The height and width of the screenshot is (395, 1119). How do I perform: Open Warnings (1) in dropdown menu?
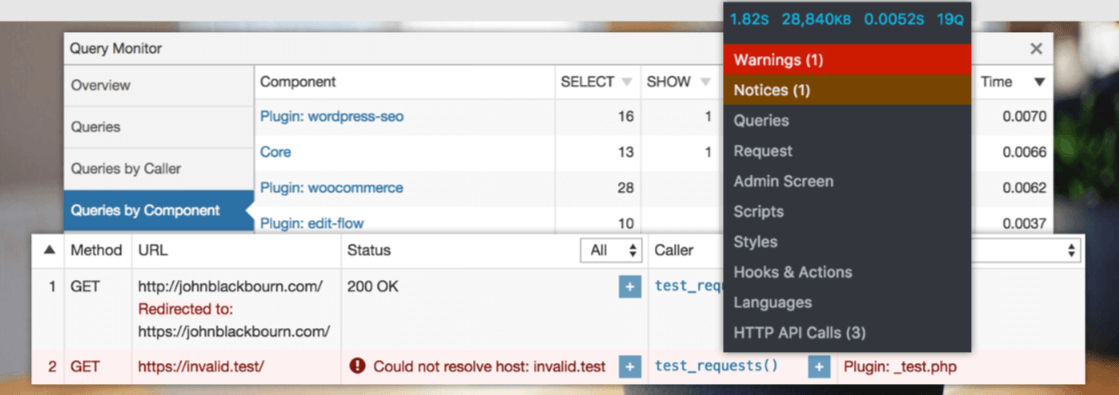[x=847, y=60]
